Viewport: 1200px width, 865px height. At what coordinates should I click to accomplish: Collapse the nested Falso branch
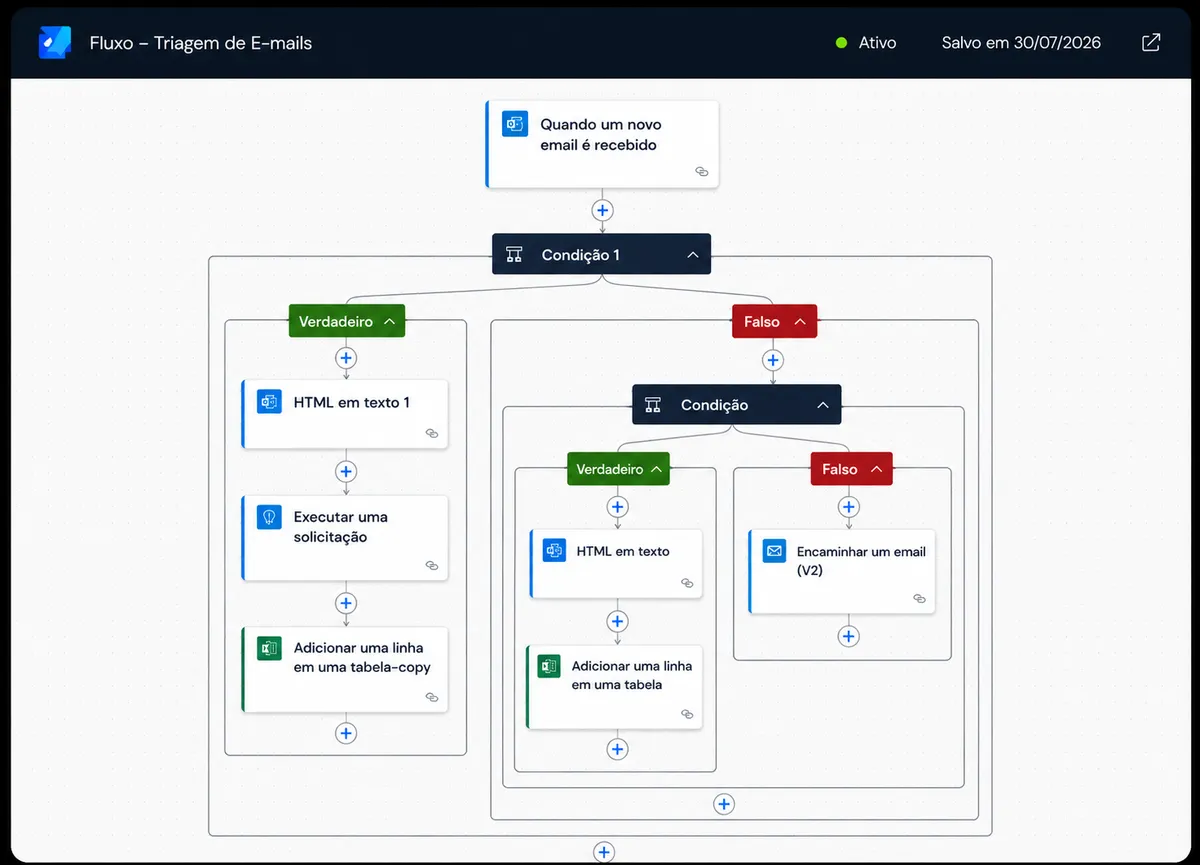[x=877, y=469]
